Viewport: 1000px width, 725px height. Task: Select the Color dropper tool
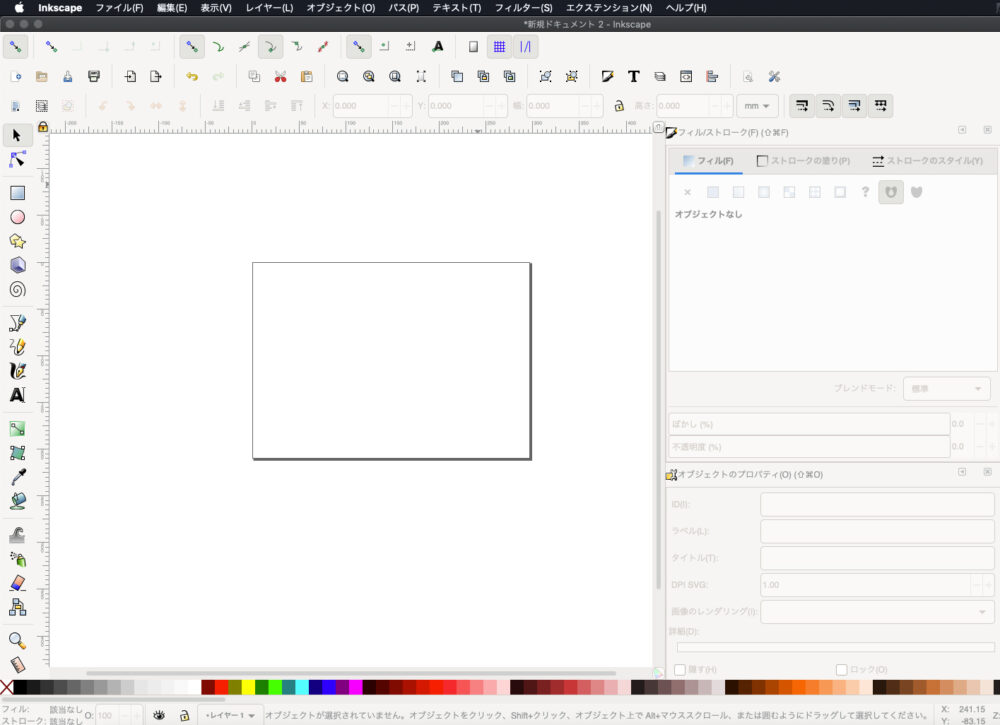click(17, 477)
